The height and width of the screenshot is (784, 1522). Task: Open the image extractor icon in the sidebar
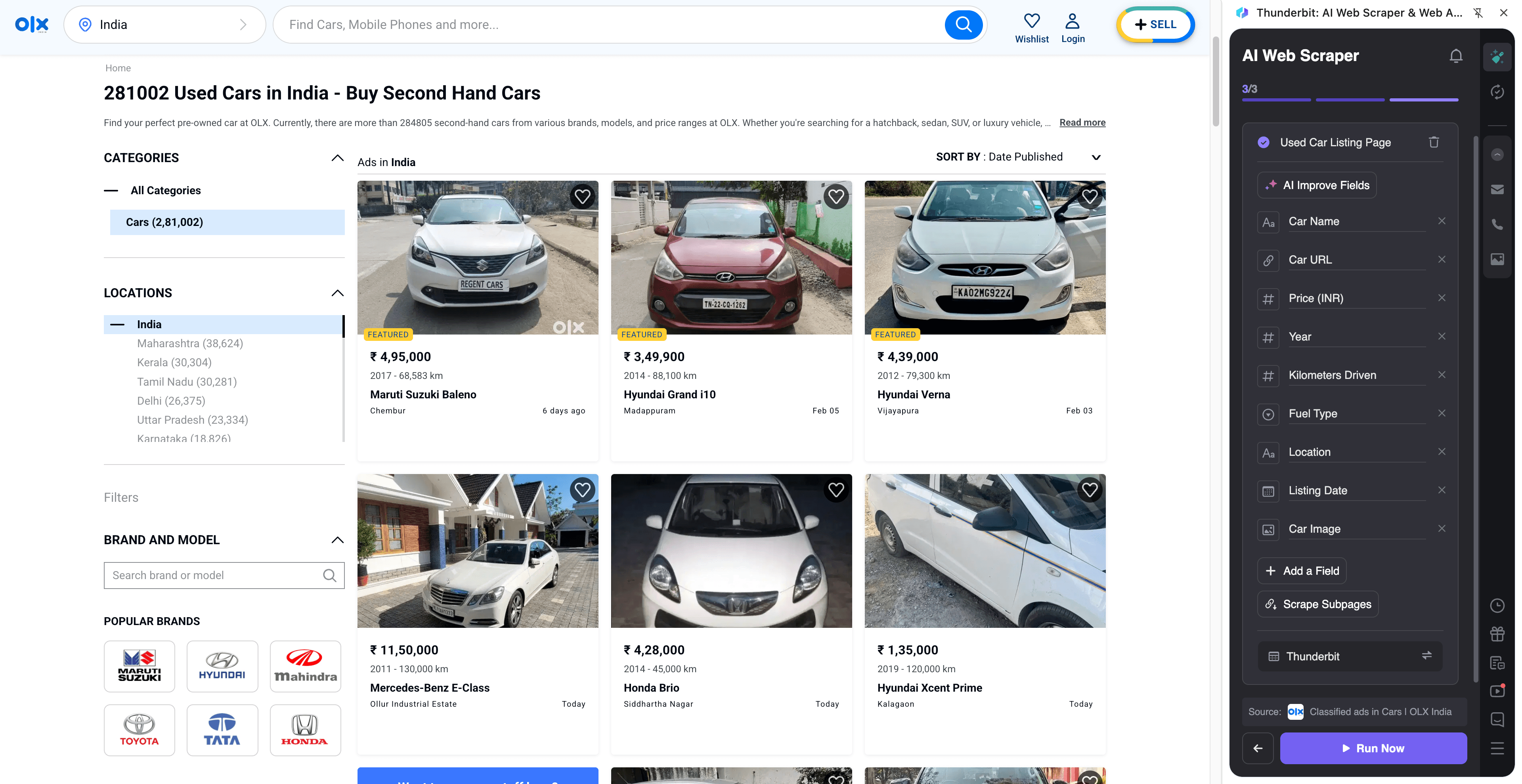(x=1498, y=259)
